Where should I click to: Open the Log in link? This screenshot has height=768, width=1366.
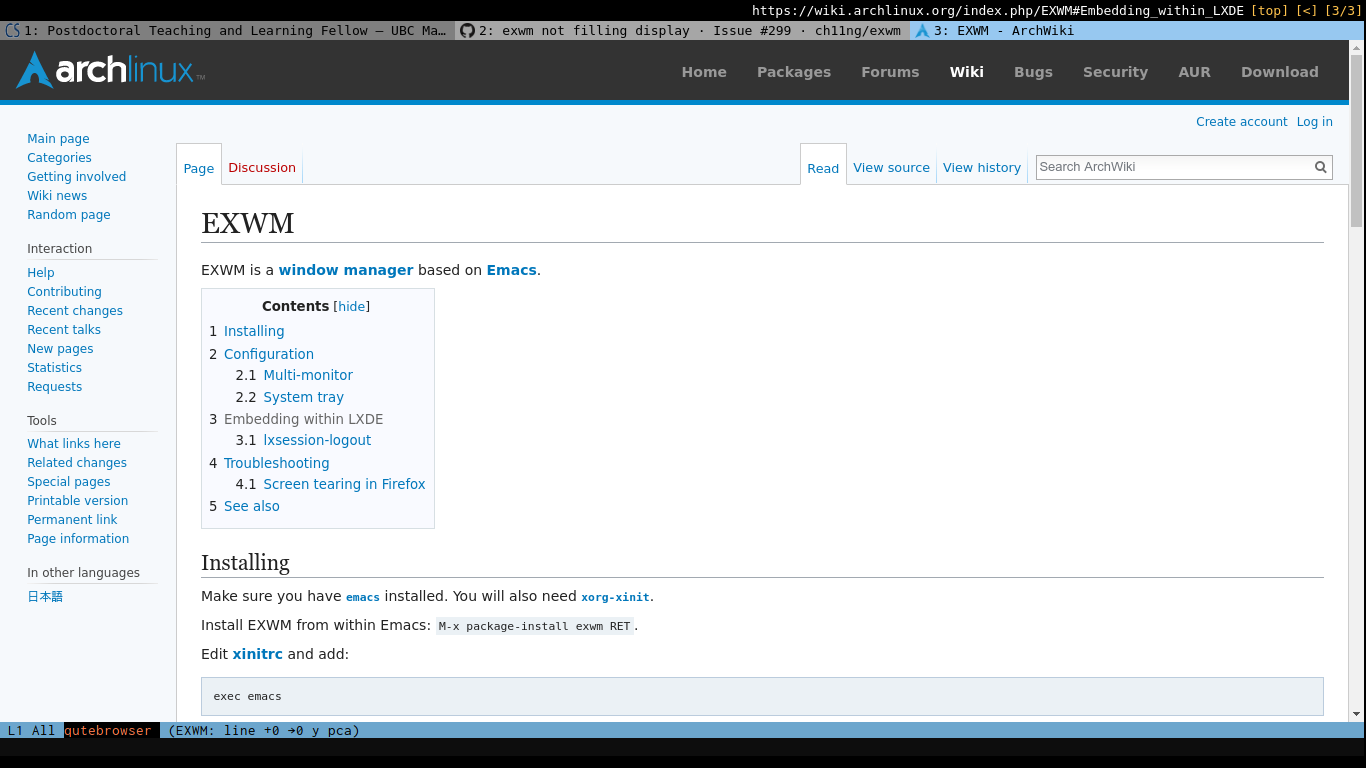[x=1314, y=121]
